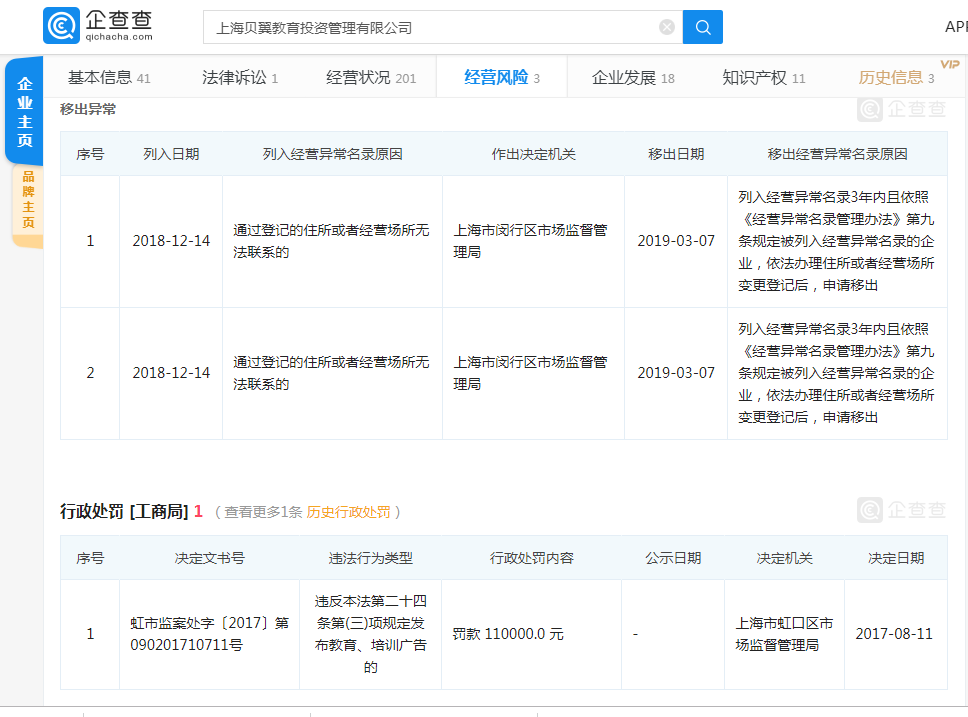Click the 移出日期 column header
This screenshot has height=717, width=968.
point(676,154)
